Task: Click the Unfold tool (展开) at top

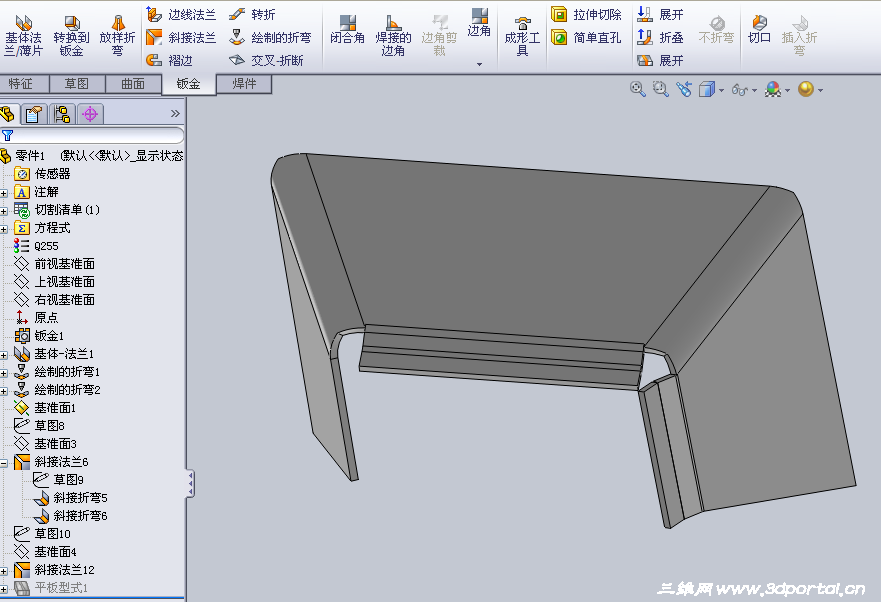Action: point(660,14)
